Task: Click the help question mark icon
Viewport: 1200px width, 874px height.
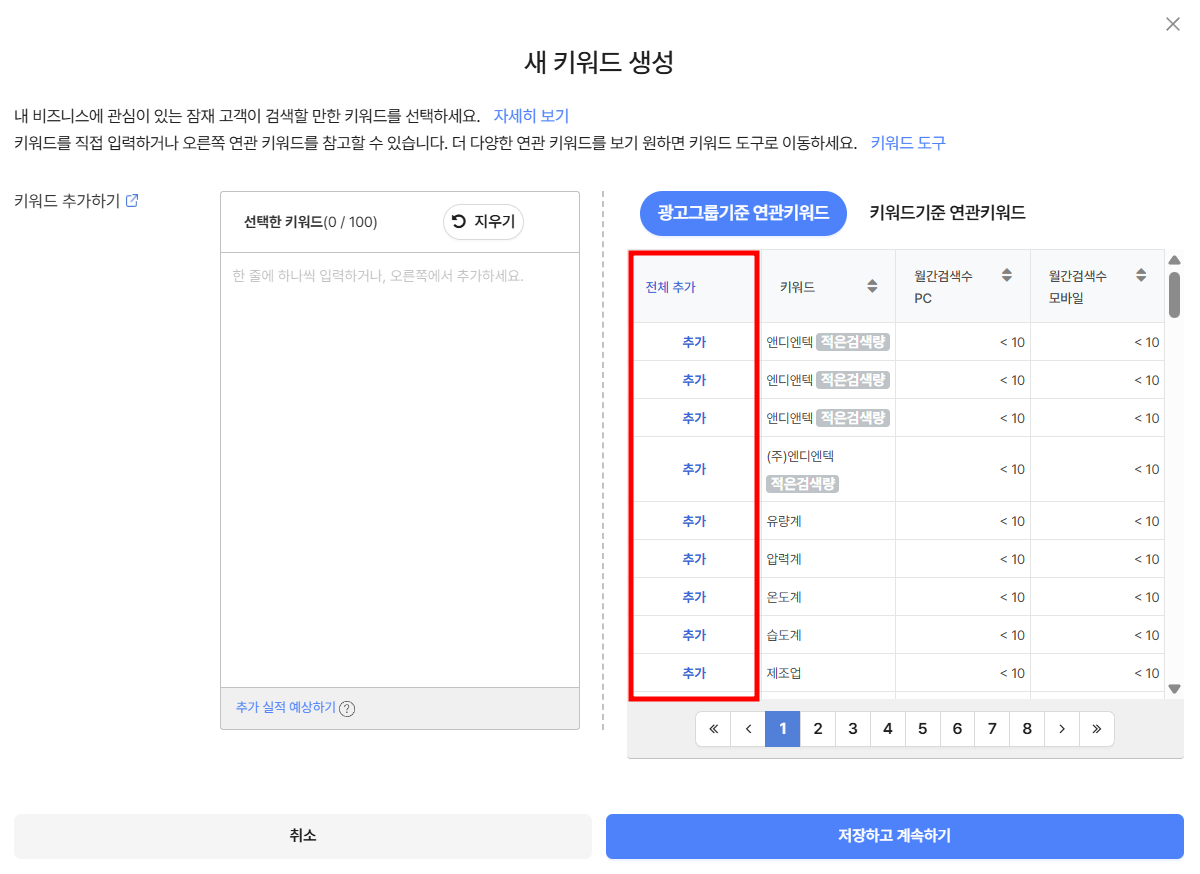Action: pos(347,709)
